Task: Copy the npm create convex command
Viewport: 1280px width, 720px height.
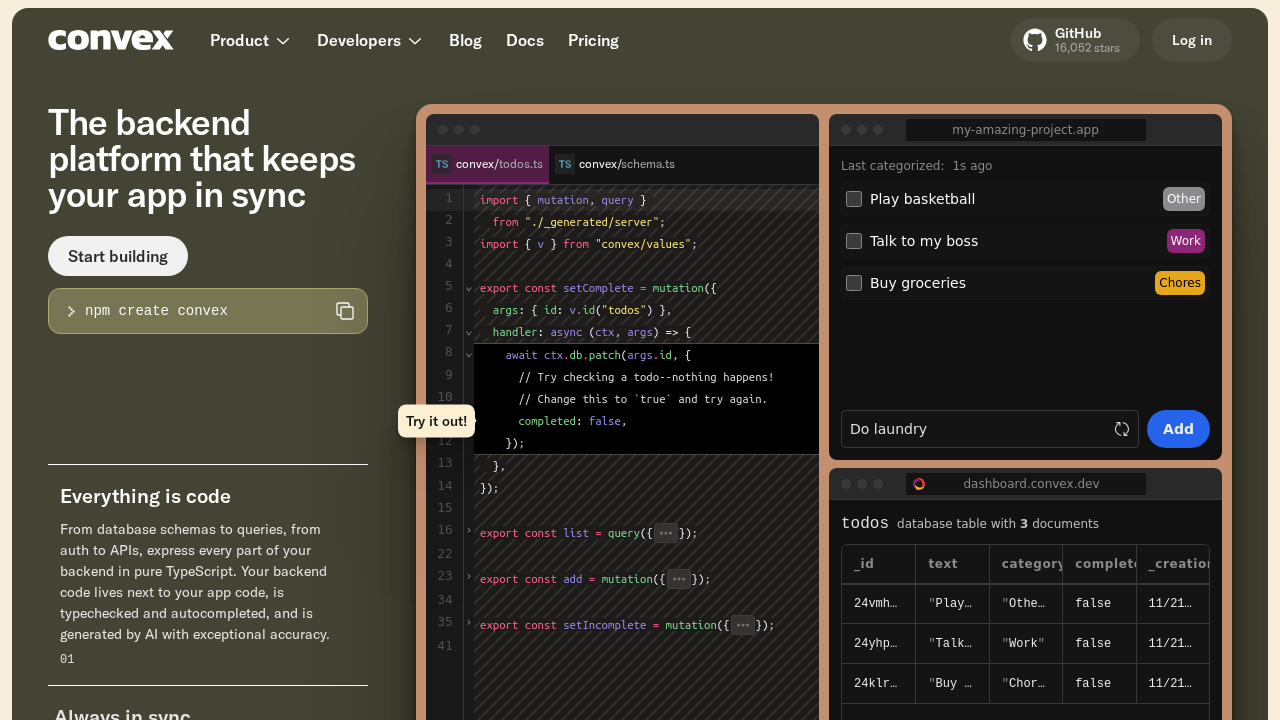Action: (x=345, y=311)
